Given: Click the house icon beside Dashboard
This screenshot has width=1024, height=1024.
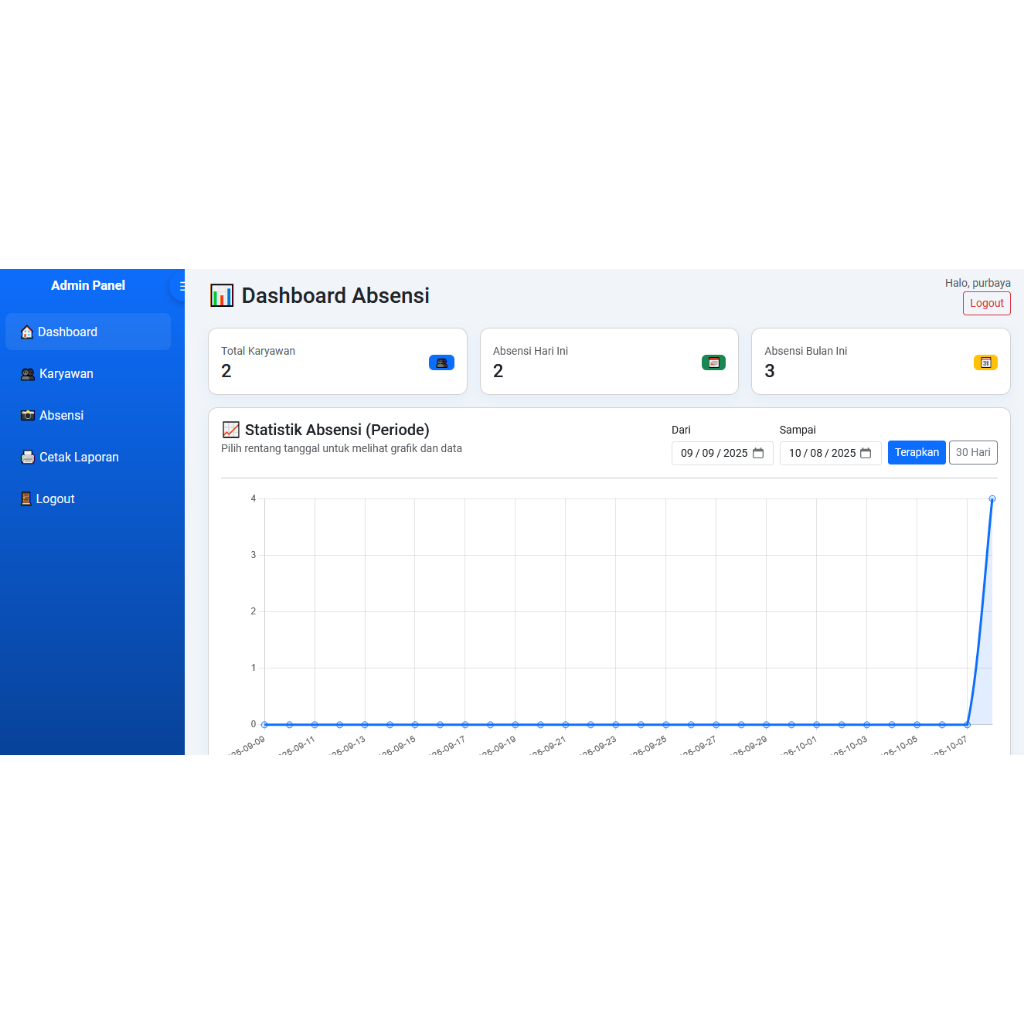Looking at the screenshot, I should click(x=27, y=332).
